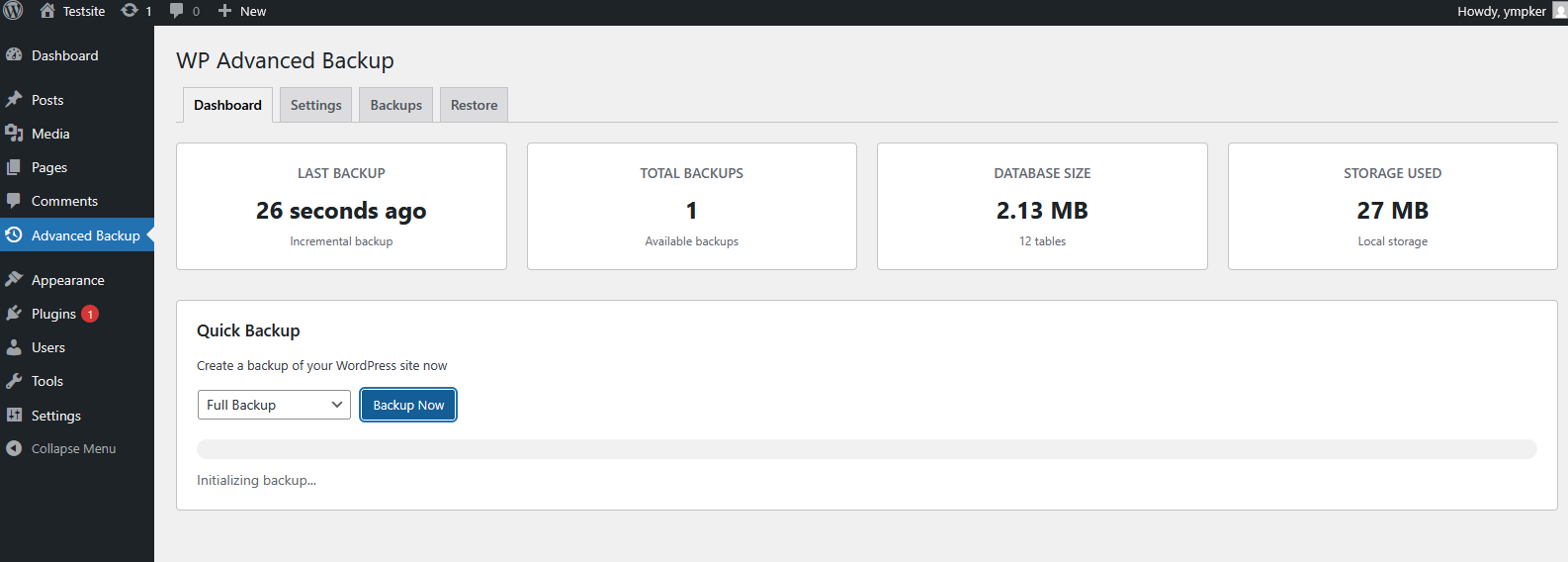Viewport: 1568px width, 562px height.
Task: Click the Backup Now button
Action: point(408,405)
